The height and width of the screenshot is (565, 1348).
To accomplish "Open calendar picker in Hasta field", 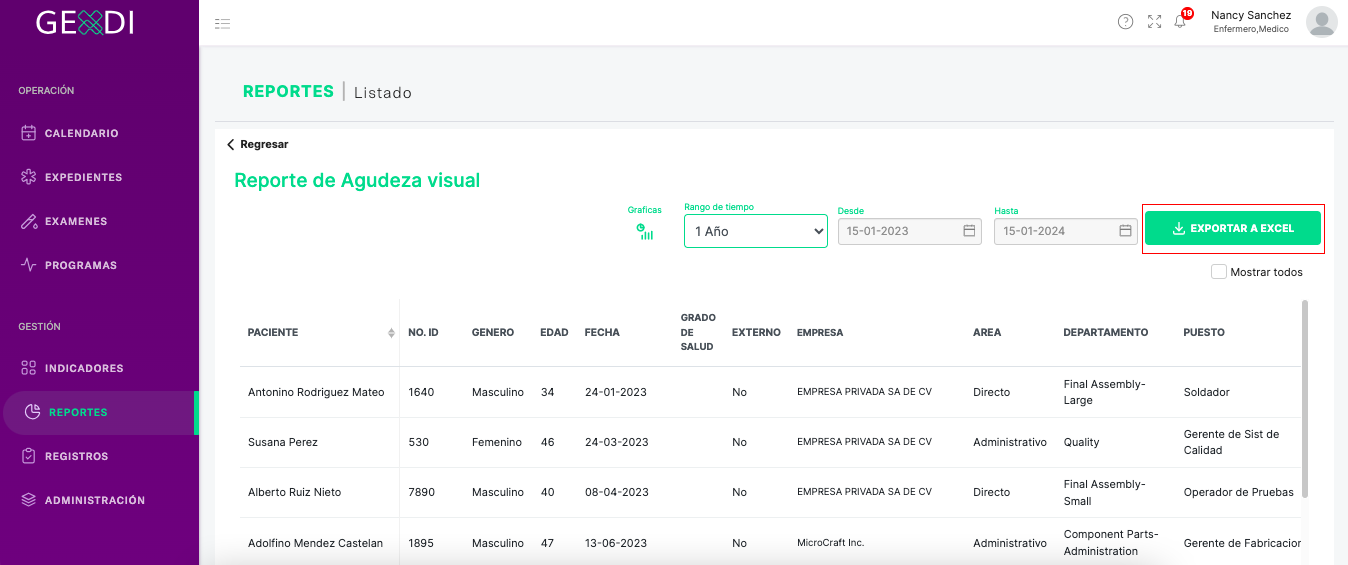I will [1125, 231].
